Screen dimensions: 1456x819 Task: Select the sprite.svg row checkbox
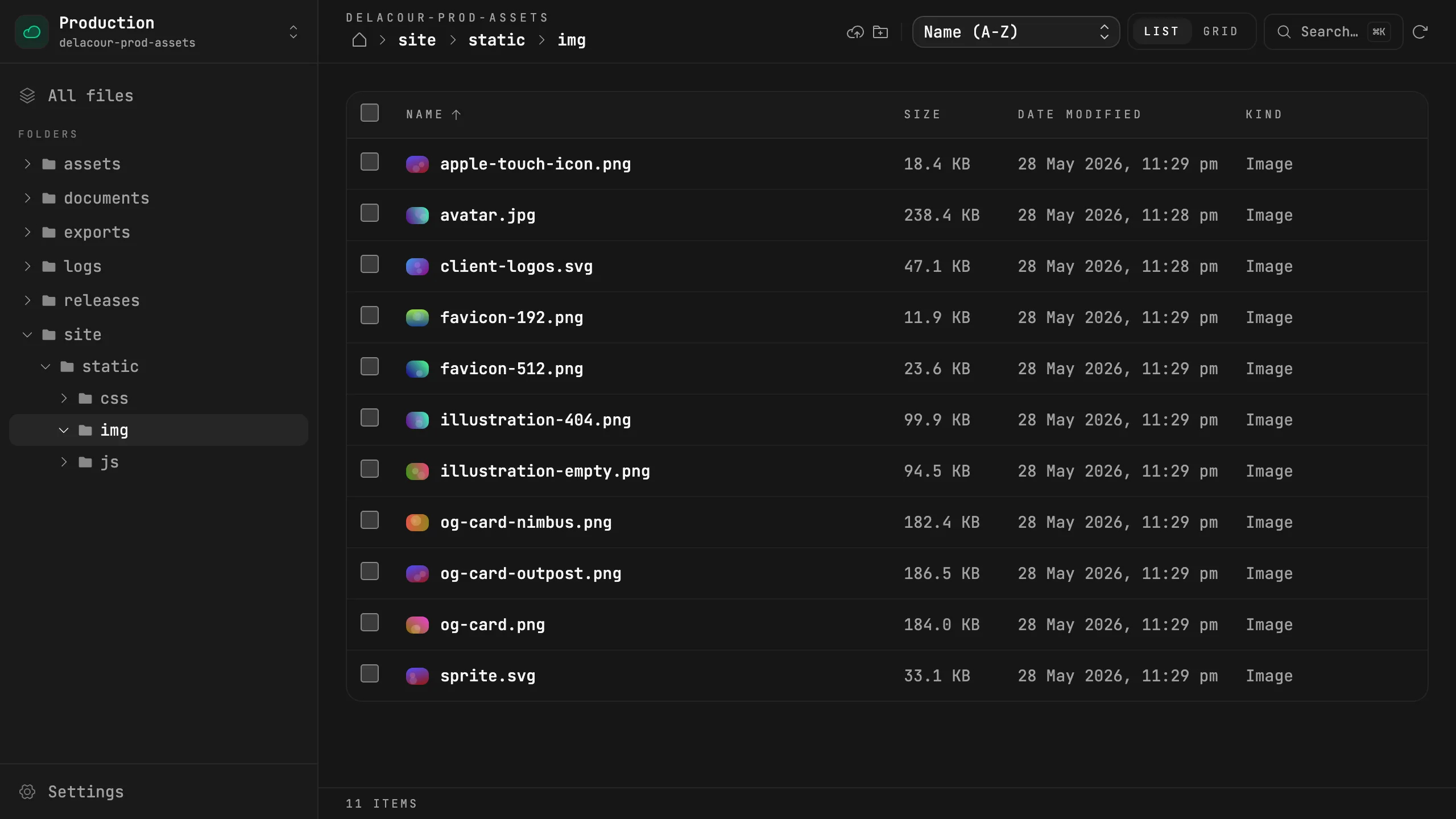pos(370,673)
